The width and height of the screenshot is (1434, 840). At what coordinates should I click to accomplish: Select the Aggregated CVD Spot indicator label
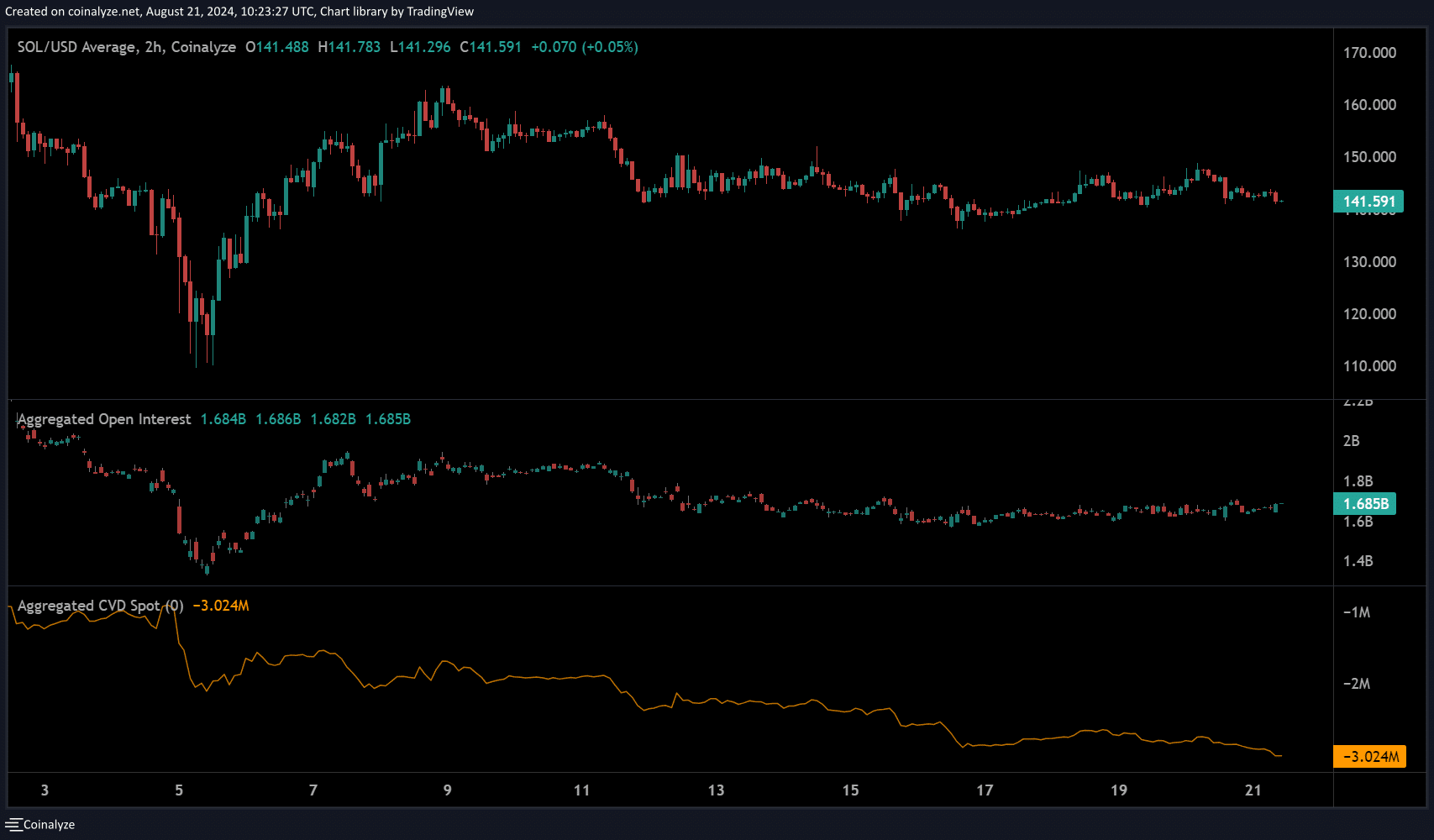pyautogui.click(x=101, y=606)
